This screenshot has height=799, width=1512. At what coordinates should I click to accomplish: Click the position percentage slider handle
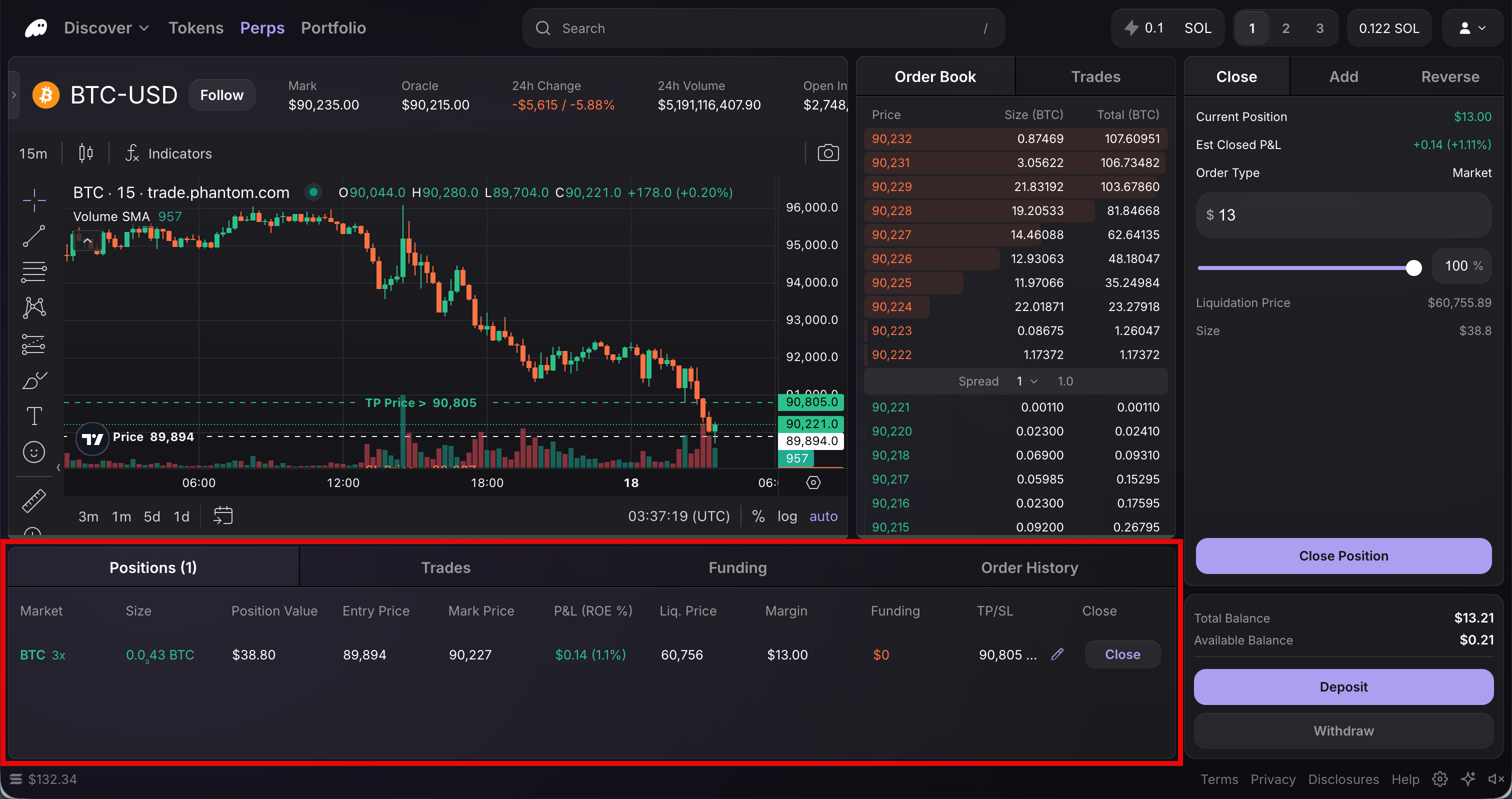tap(1413, 267)
